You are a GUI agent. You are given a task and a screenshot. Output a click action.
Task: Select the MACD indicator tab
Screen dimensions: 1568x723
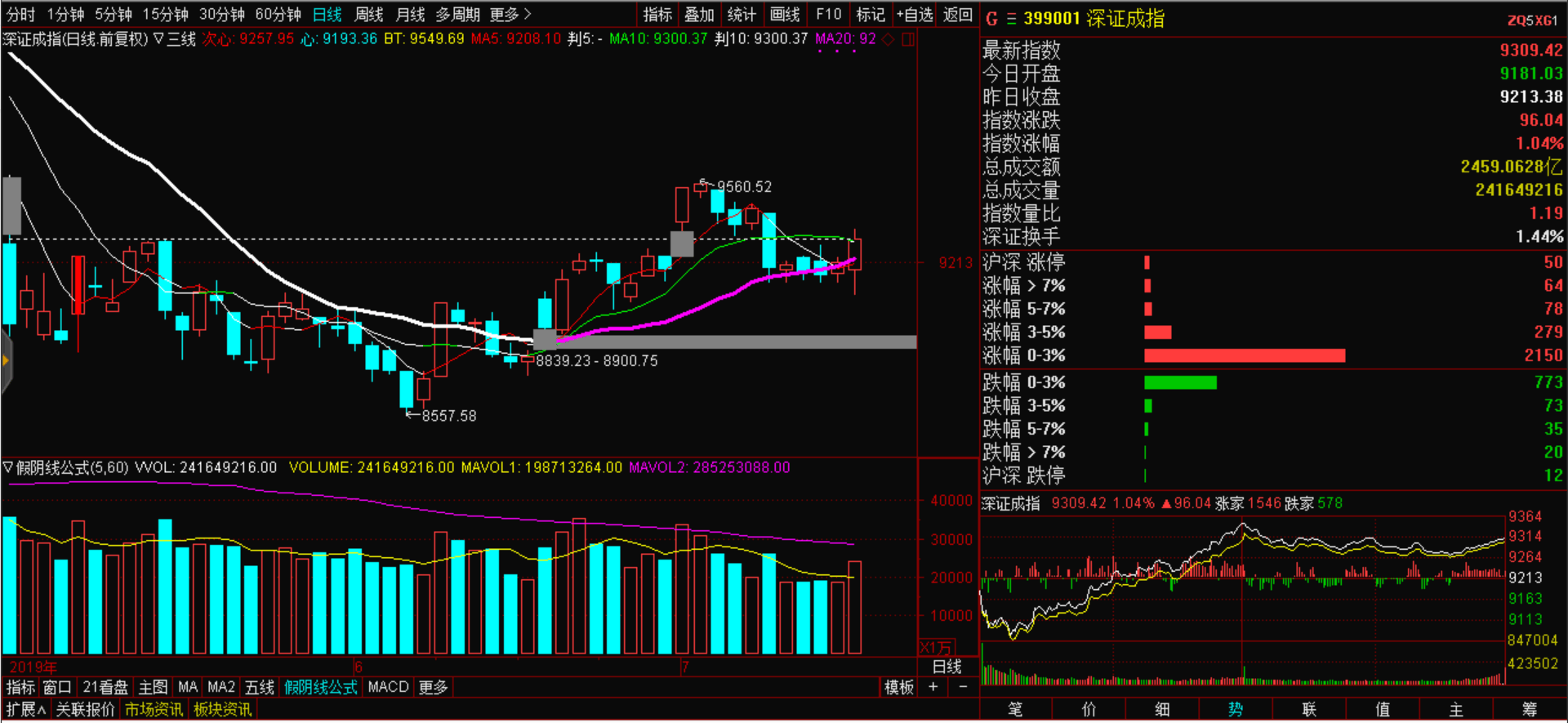pyautogui.click(x=388, y=687)
